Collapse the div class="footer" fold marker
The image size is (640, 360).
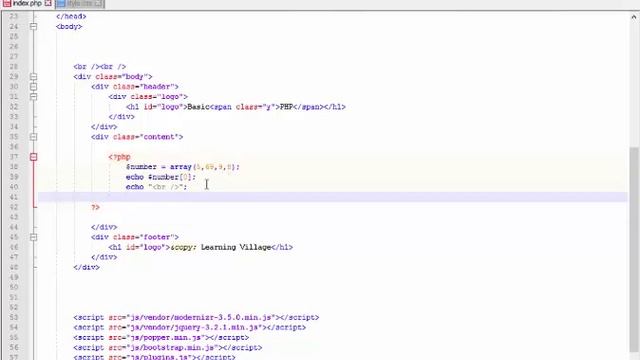(33, 237)
